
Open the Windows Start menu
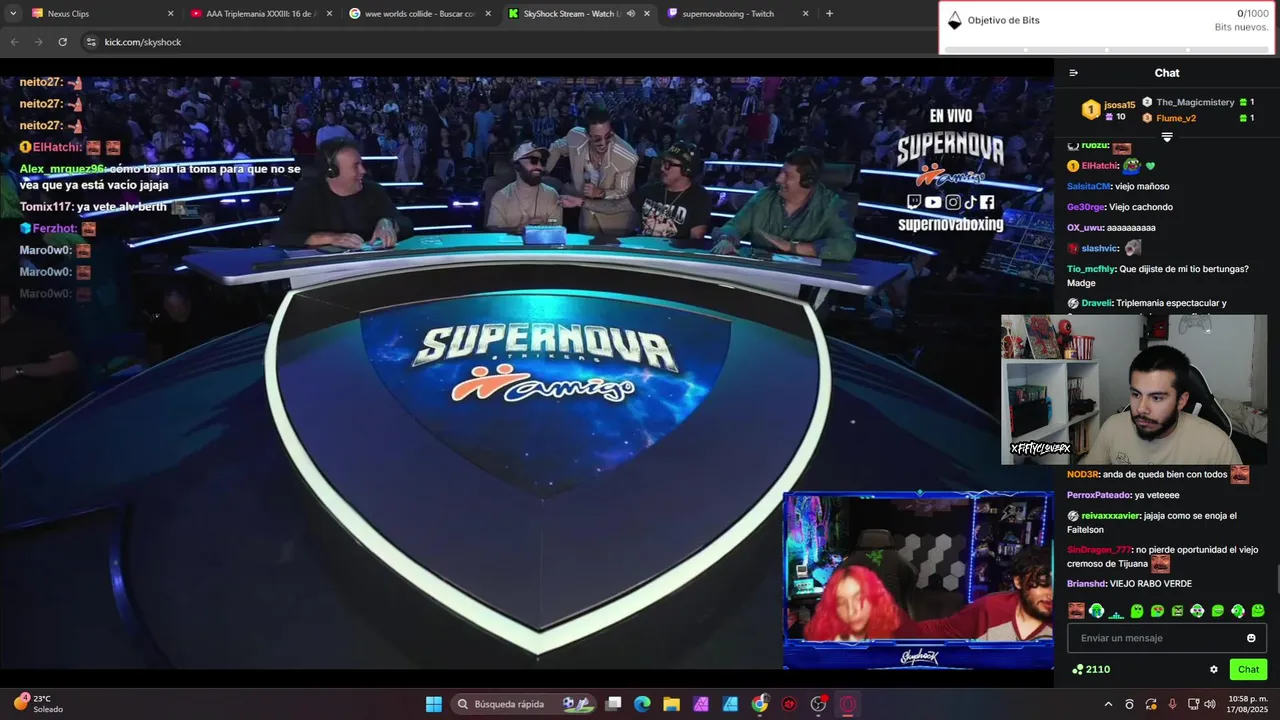click(434, 704)
